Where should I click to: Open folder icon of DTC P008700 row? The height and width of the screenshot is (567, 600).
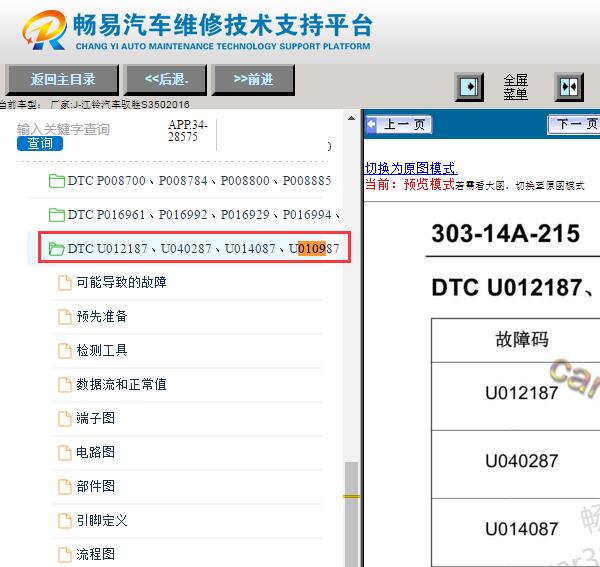(x=57, y=181)
